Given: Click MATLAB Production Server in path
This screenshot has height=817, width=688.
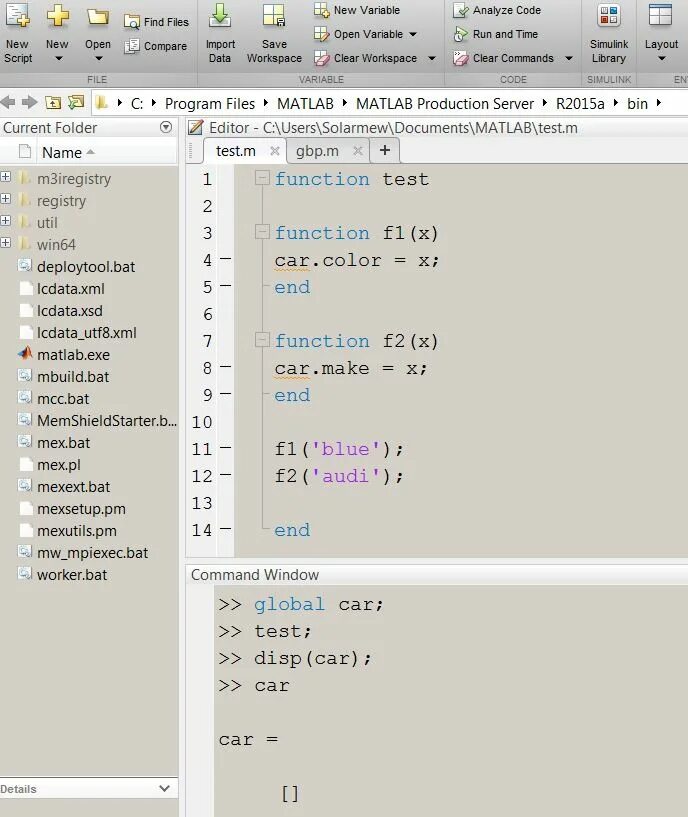Looking at the screenshot, I should (445, 104).
